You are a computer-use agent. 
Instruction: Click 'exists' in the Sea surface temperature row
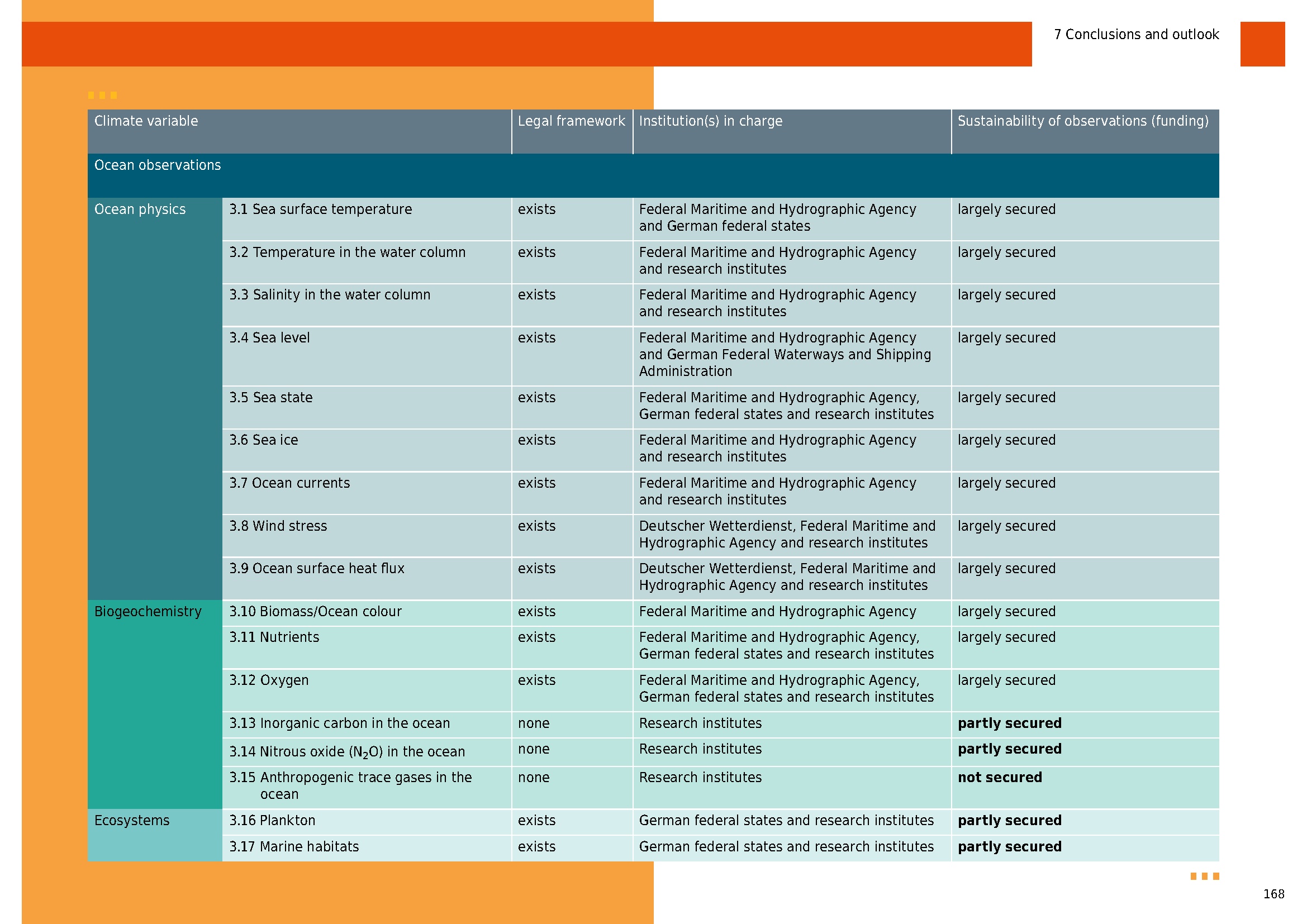click(x=536, y=209)
